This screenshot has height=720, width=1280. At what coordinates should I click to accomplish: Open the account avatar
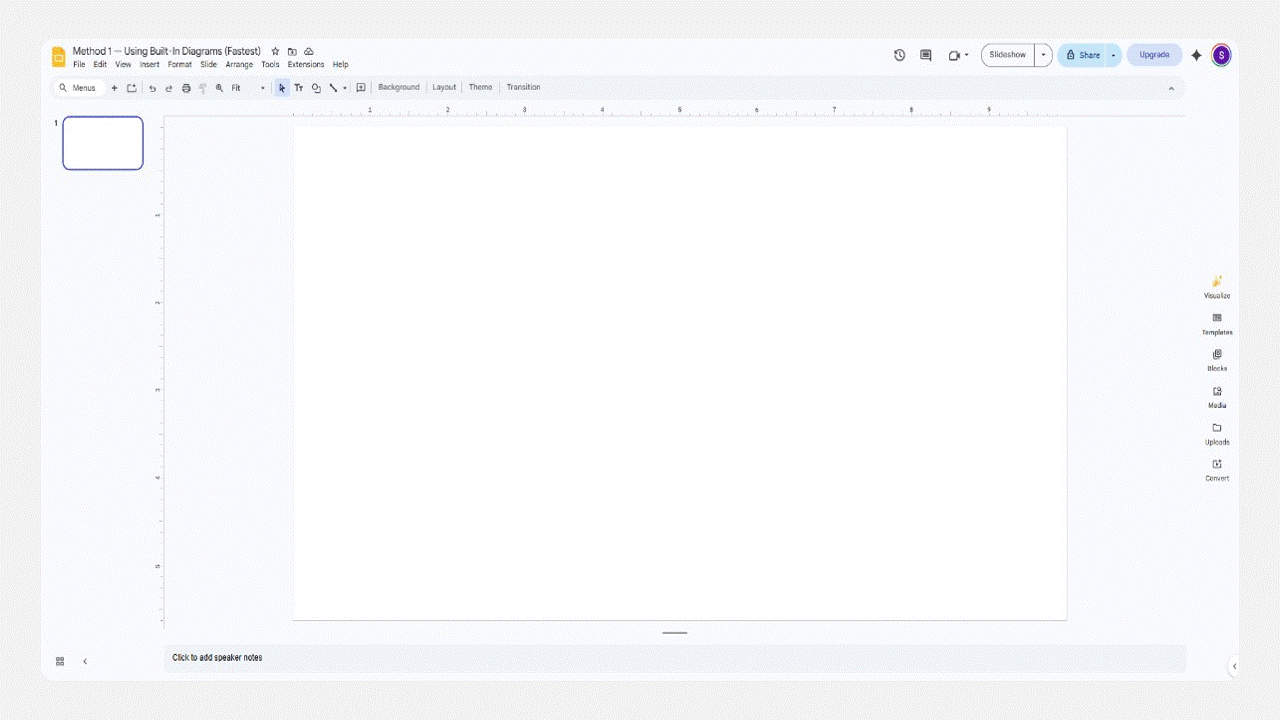click(x=1221, y=55)
